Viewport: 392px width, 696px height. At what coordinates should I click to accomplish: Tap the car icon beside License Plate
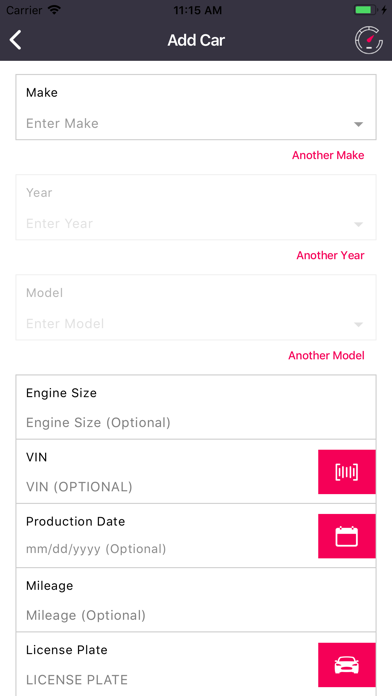347,665
